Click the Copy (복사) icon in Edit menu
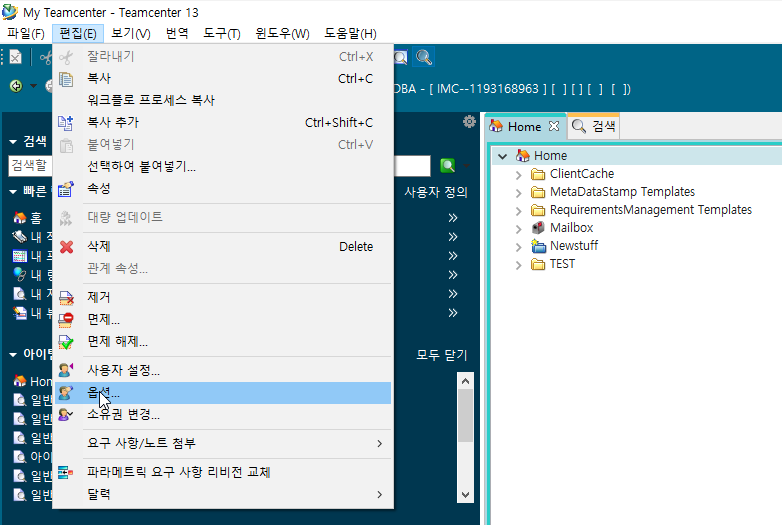This screenshot has height=525, width=782. (67, 79)
